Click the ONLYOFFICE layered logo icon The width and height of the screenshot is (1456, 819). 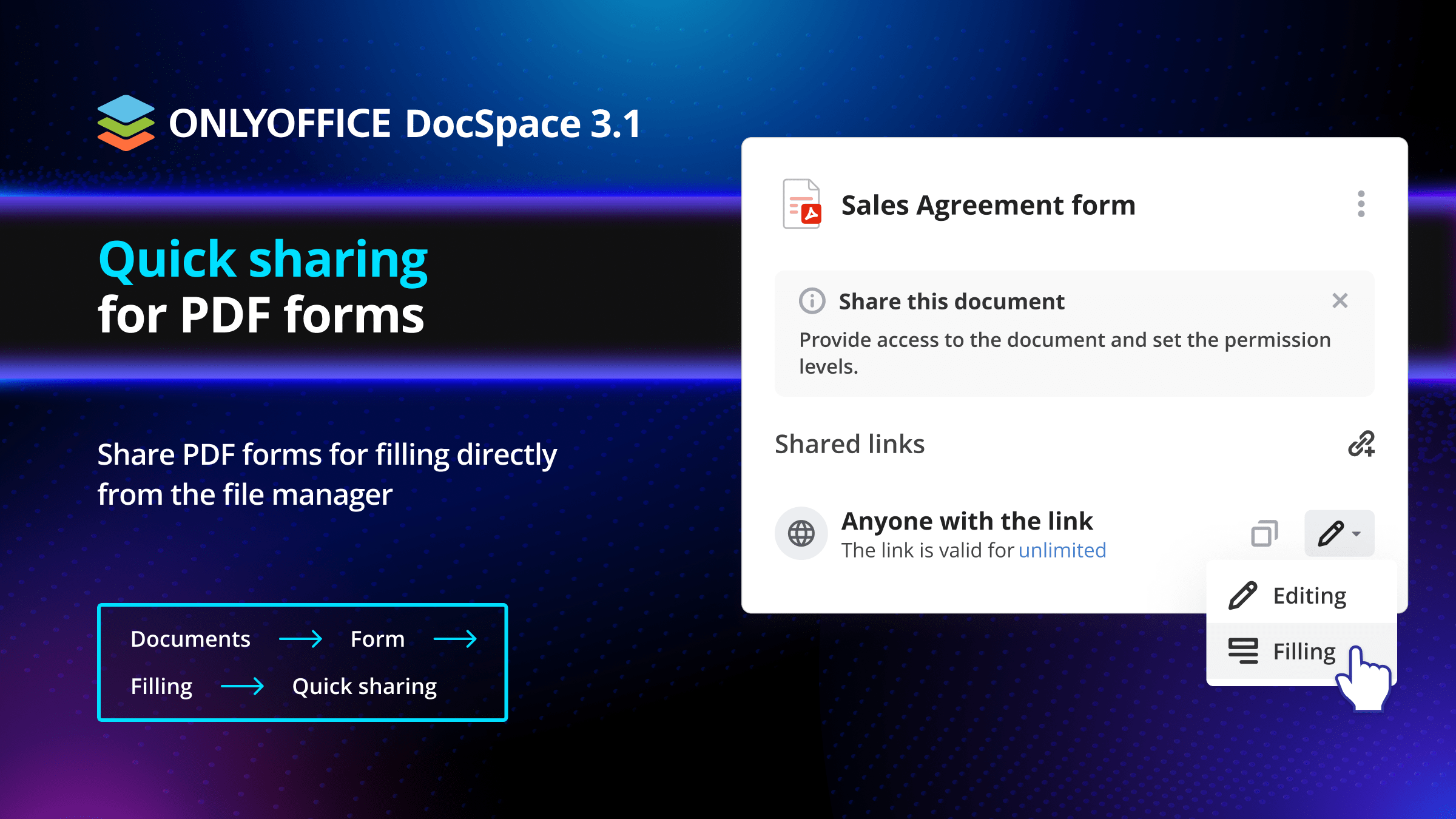click(126, 123)
